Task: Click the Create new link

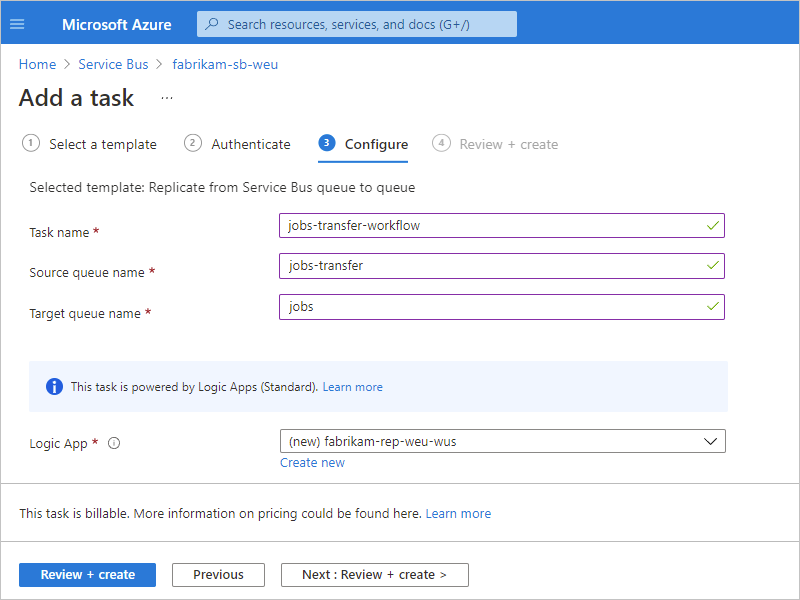Action: (x=312, y=462)
